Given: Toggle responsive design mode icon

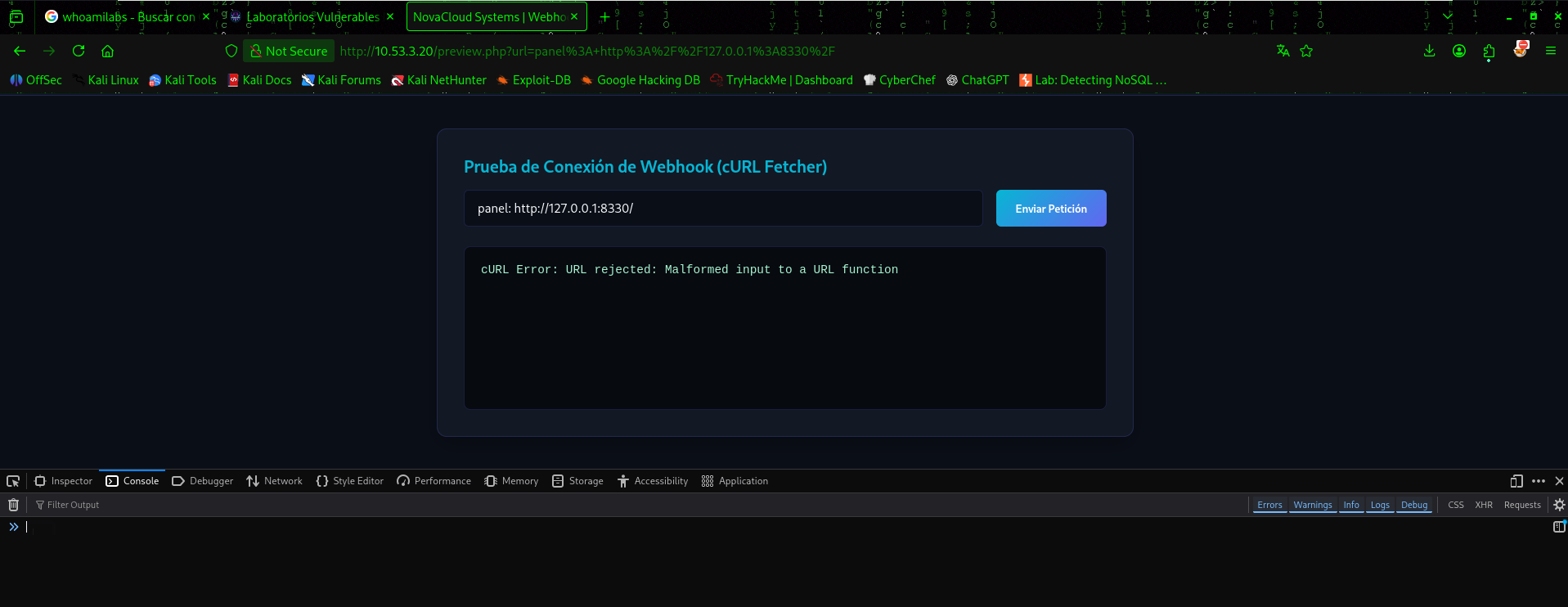Looking at the screenshot, I should pyautogui.click(x=1516, y=481).
